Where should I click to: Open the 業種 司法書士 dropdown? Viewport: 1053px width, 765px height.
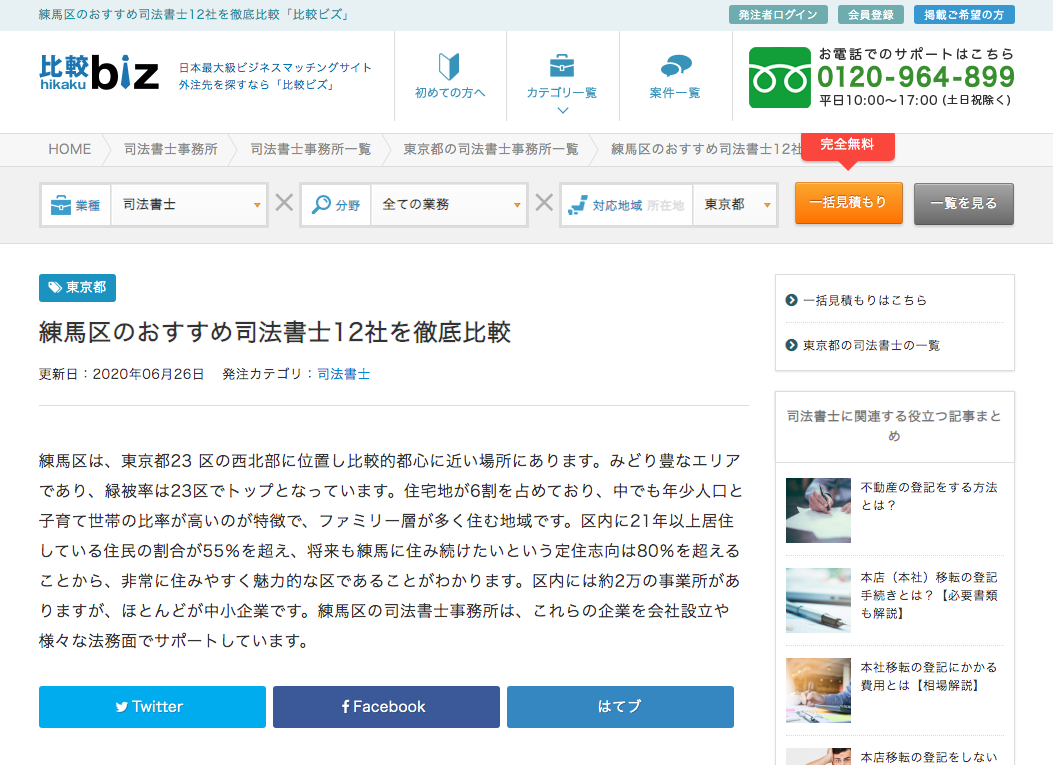(190, 204)
